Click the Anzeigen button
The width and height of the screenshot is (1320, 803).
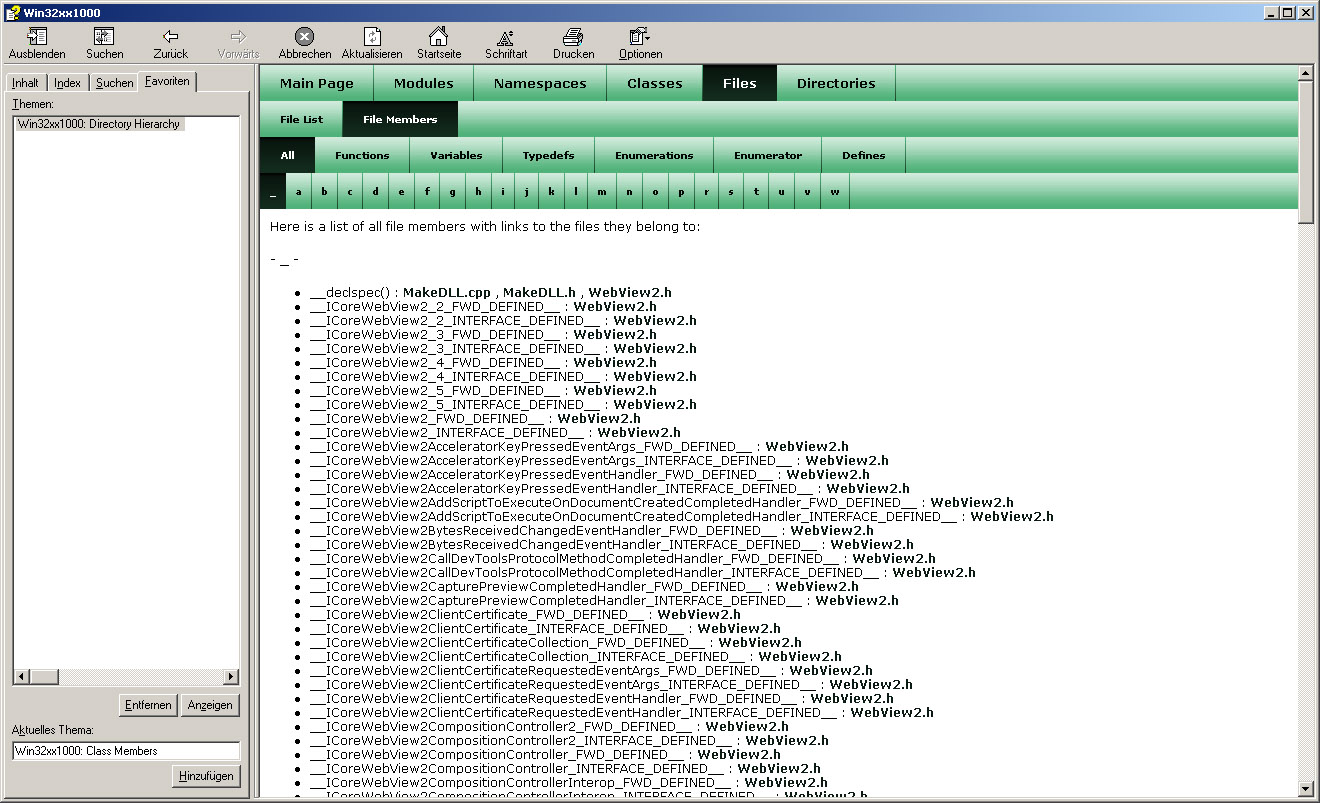[x=210, y=705]
